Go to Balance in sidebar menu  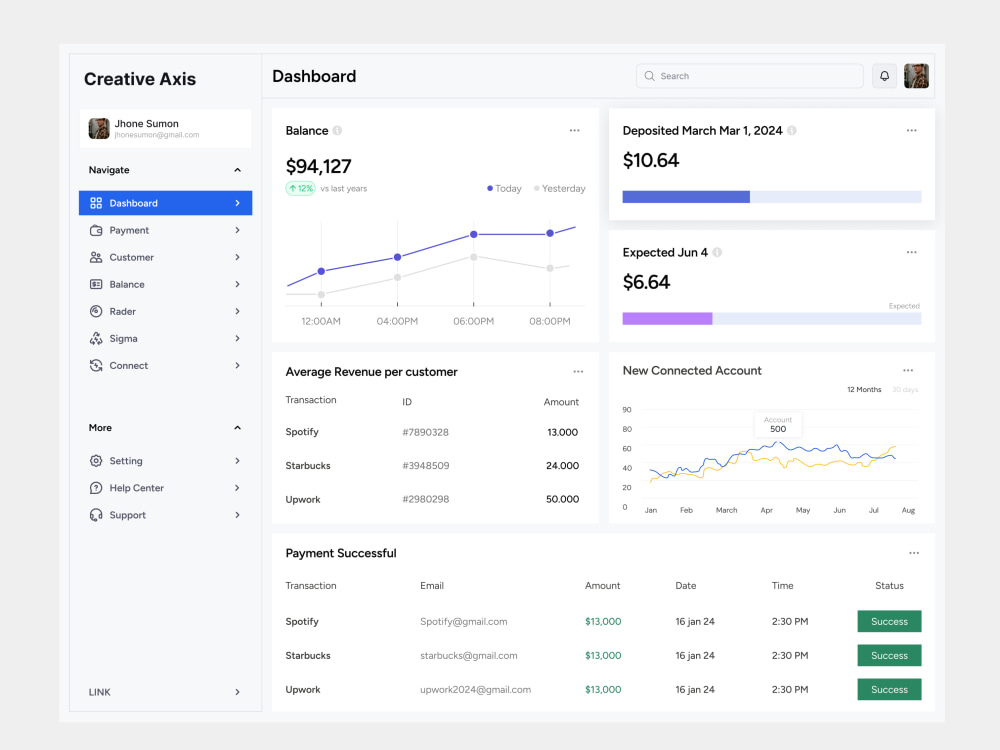[x=165, y=284]
